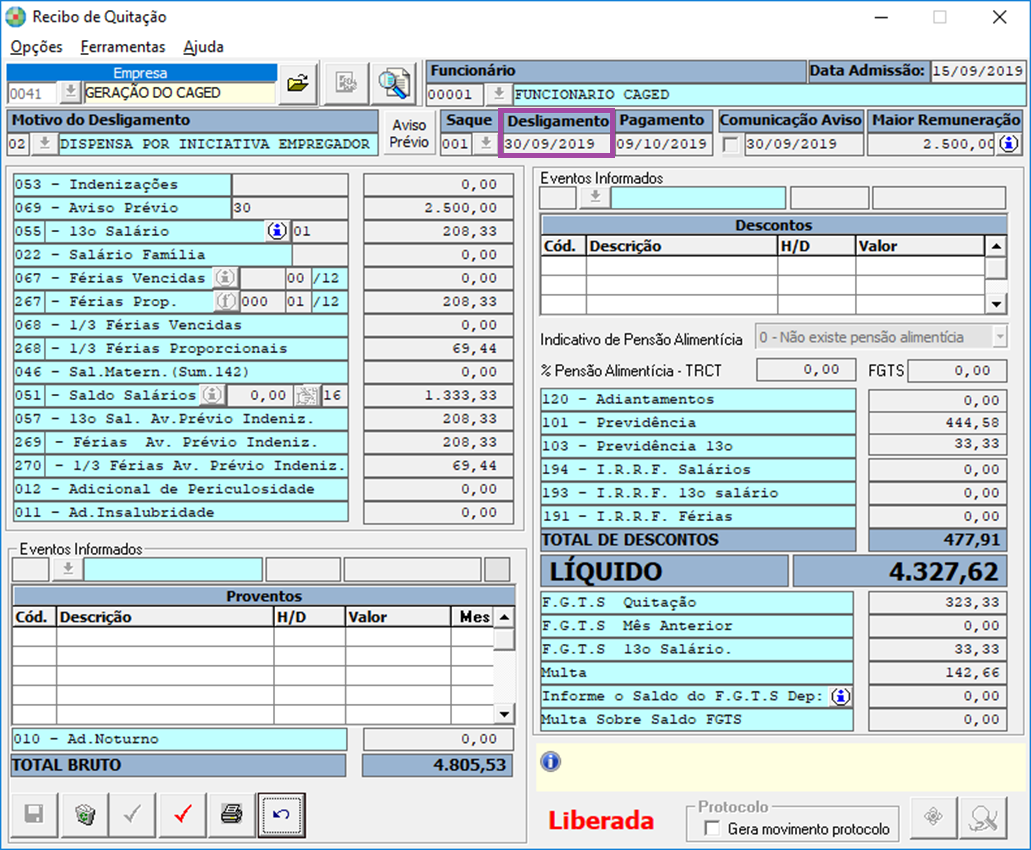Click info icon in Saldo Salários row
1031x850 pixels.
tap(212, 394)
